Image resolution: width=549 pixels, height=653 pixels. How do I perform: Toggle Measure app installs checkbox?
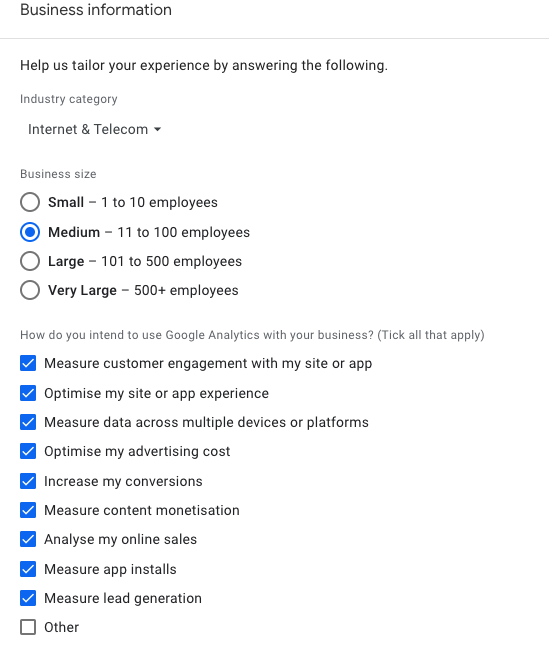click(28, 569)
